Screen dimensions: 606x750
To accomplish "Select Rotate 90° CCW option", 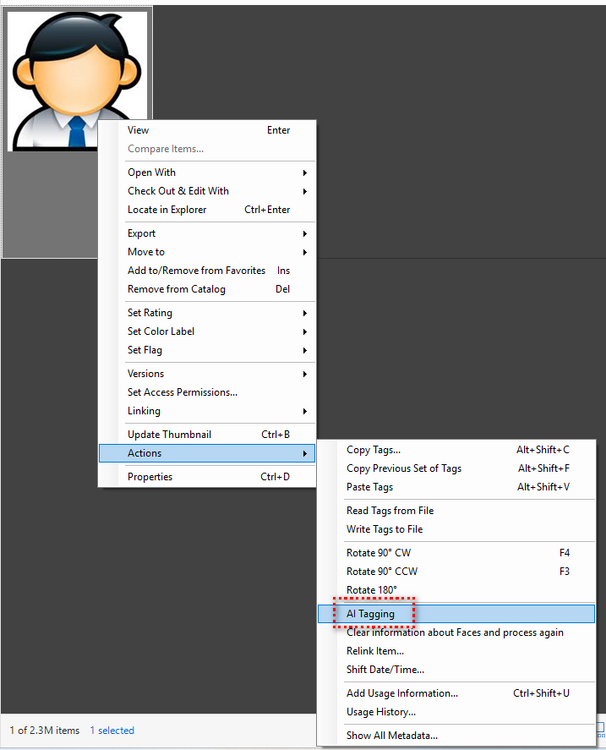I will tap(382, 572).
